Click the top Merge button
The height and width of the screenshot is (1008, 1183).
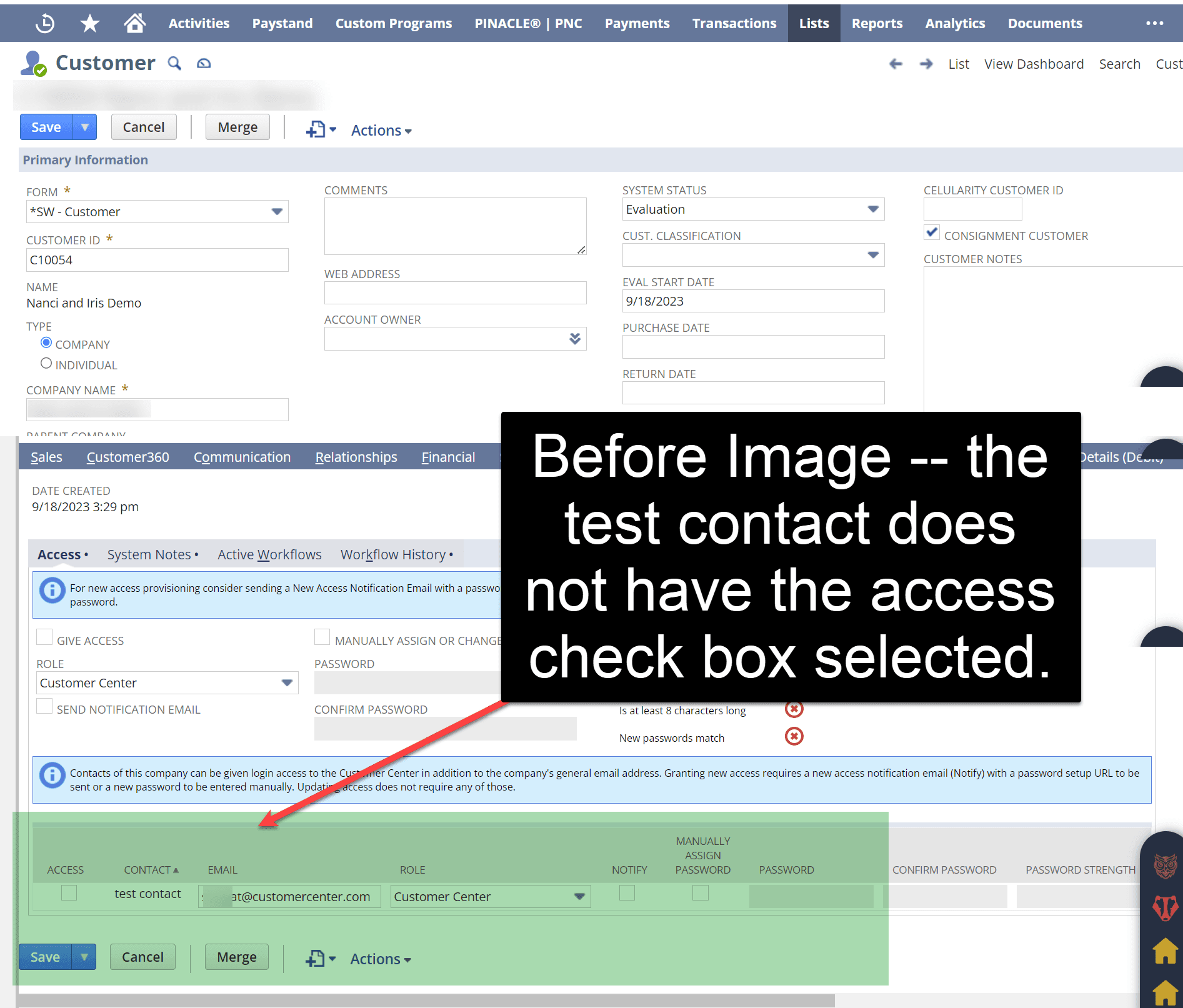coord(237,127)
